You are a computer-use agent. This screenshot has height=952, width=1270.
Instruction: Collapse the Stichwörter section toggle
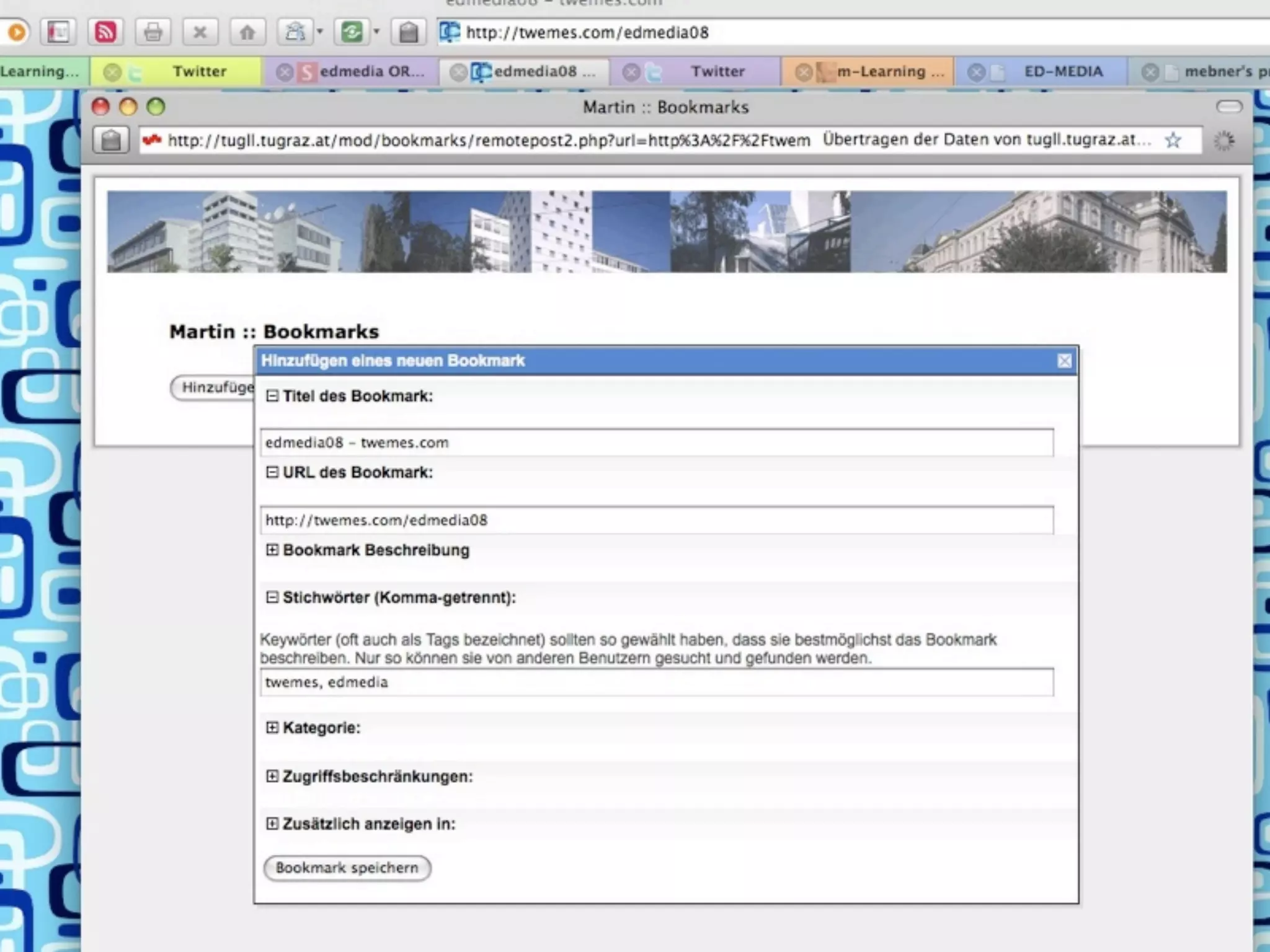[x=272, y=597]
